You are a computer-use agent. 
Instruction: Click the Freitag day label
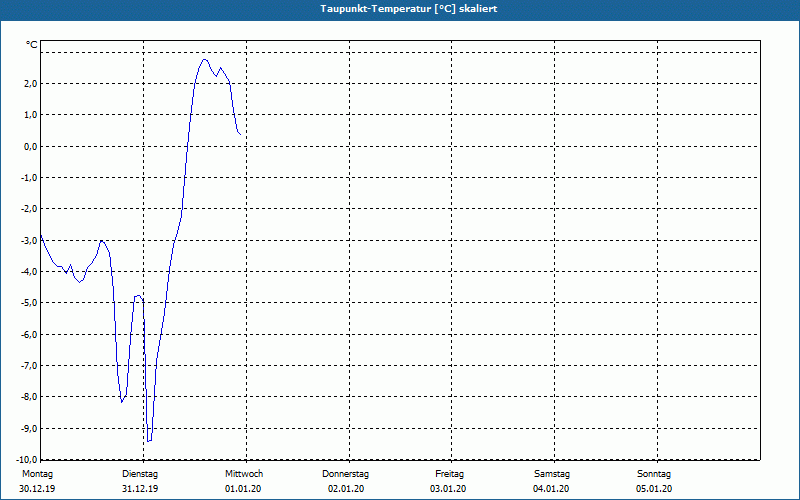point(449,474)
